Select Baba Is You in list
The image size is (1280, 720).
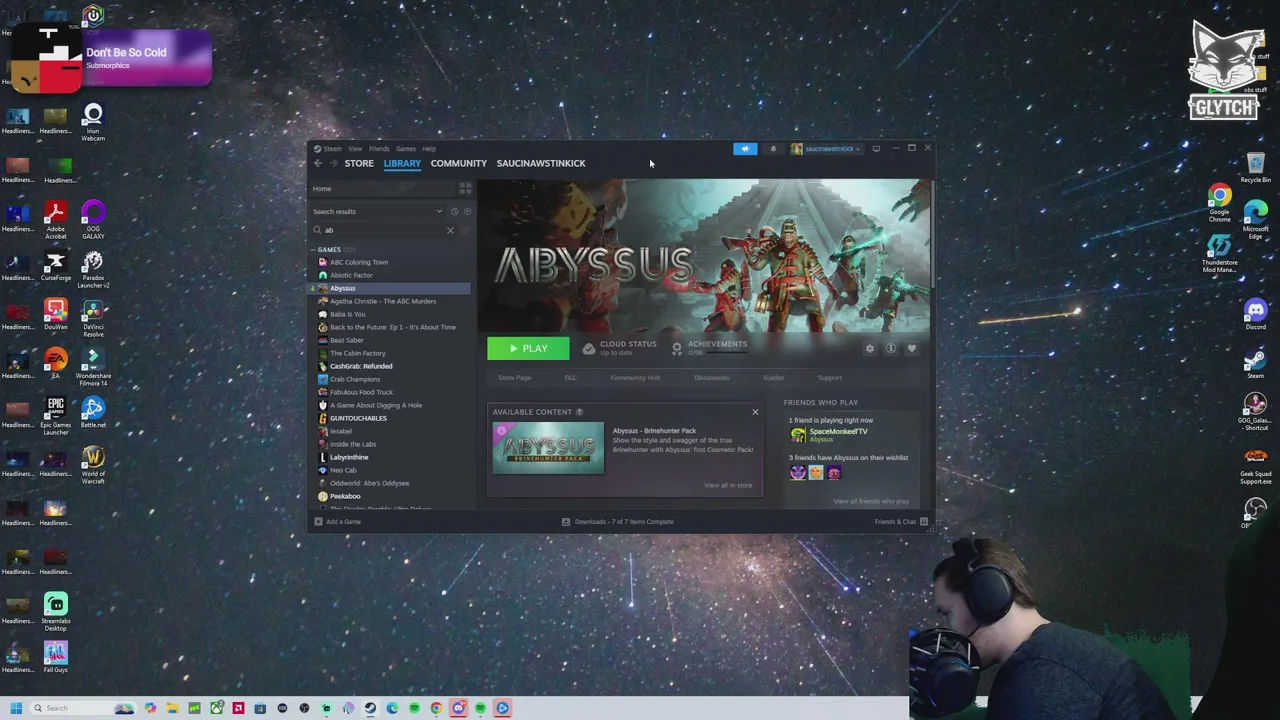pos(347,314)
